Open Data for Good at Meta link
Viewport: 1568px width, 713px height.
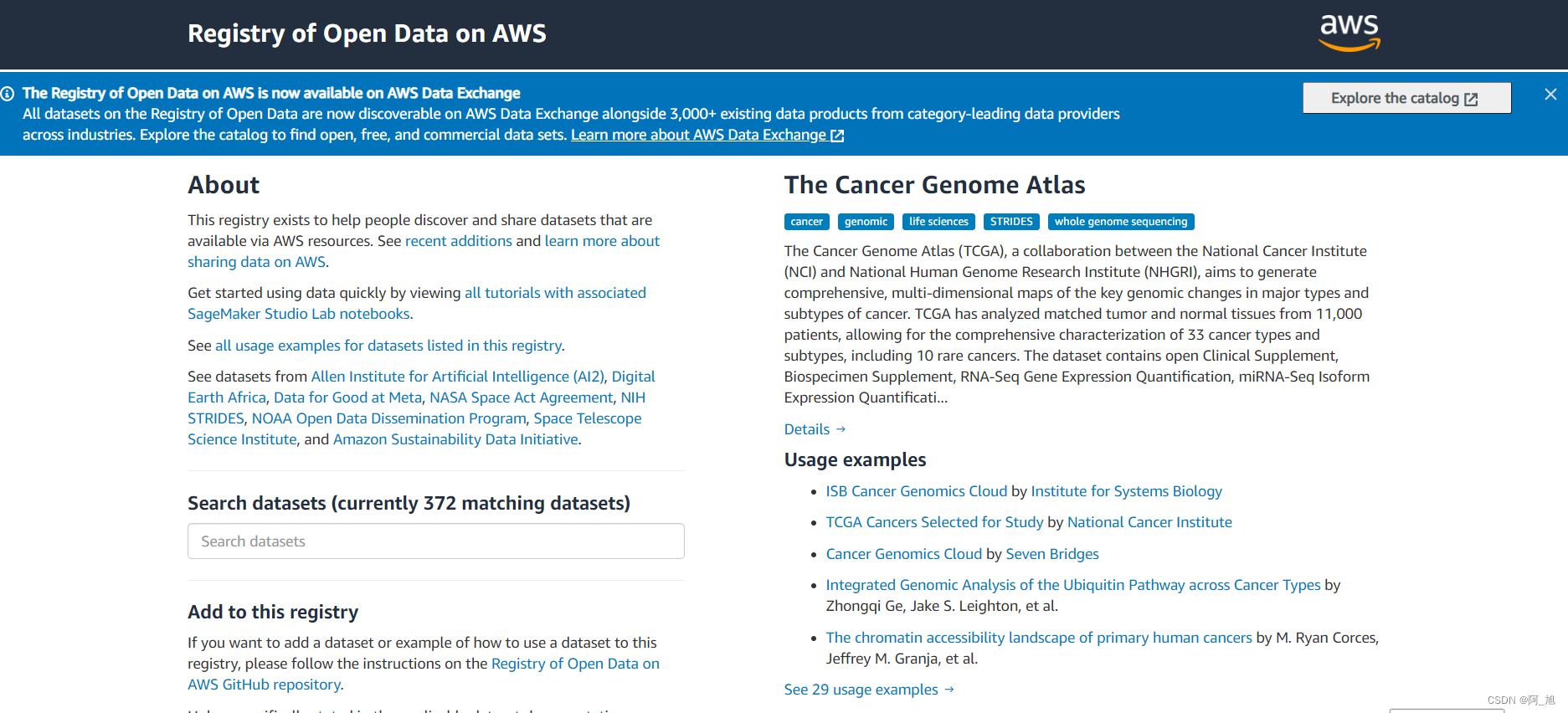[347, 398]
